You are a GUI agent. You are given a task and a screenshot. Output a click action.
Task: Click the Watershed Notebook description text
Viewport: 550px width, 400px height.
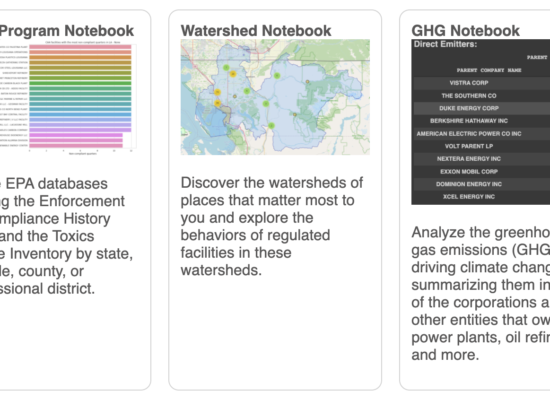[272, 226]
